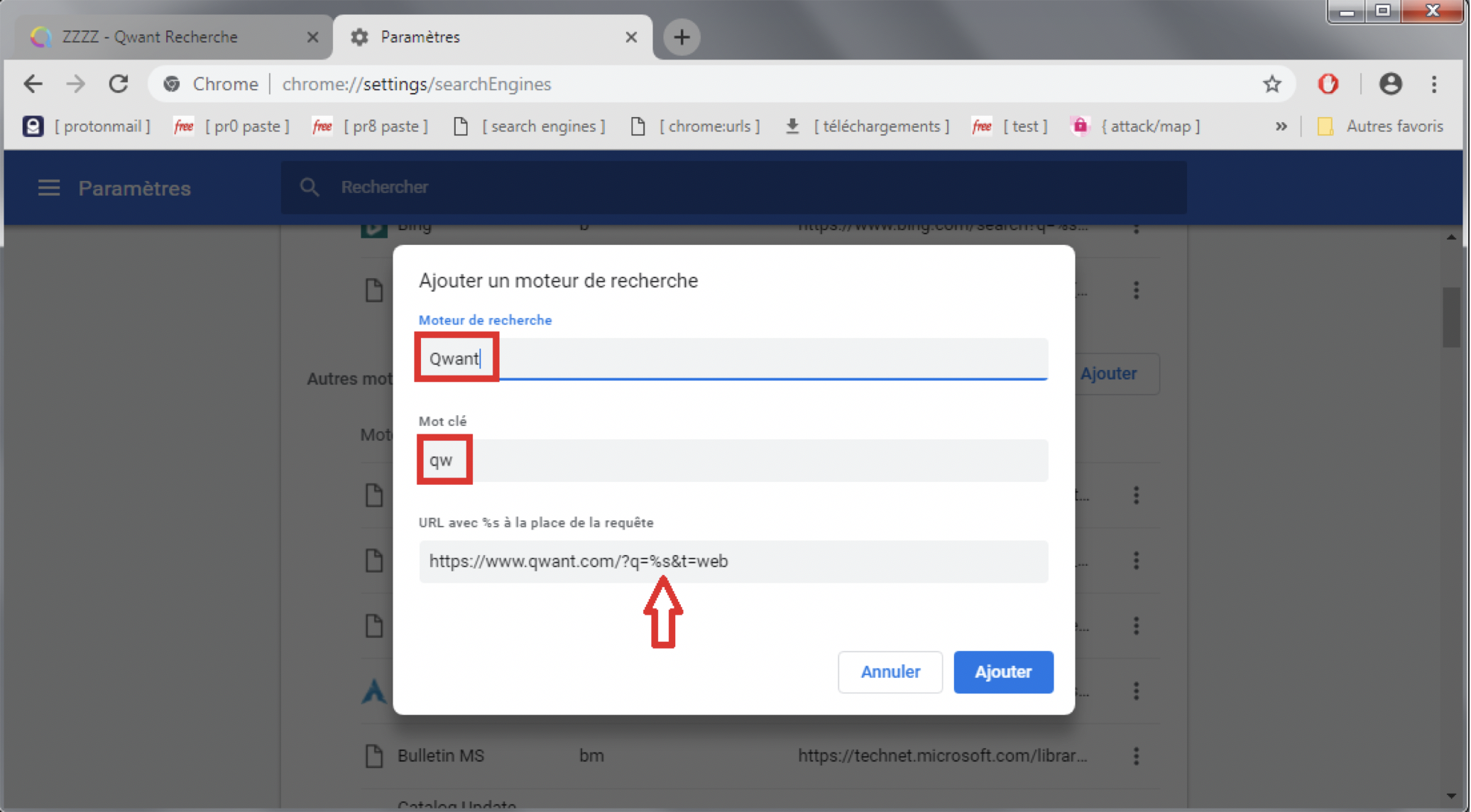Screen dimensions: 1471x812
Task: Open the search engines bookmark
Action: point(530,126)
